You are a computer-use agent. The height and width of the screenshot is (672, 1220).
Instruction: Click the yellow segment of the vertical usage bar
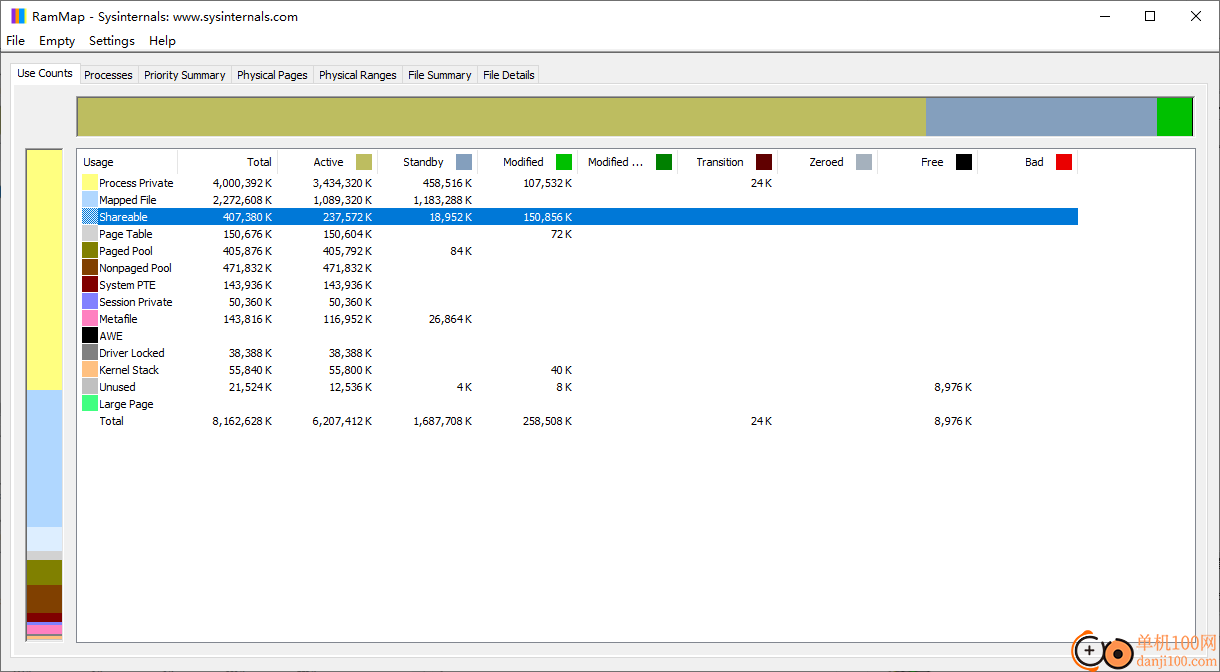[44, 270]
